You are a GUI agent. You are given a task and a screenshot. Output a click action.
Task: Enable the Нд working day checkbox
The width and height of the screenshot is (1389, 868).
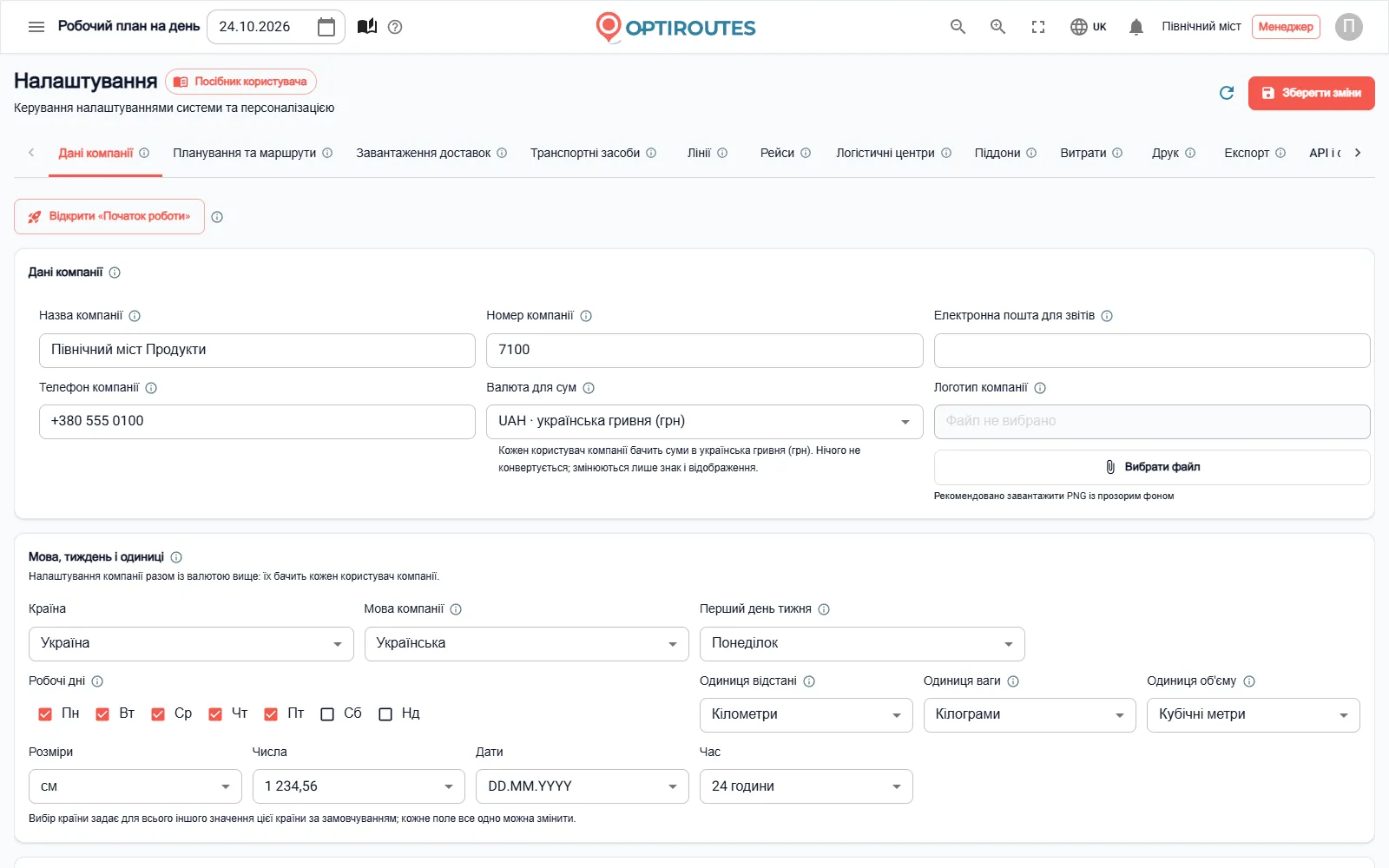(x=385, y=714)
